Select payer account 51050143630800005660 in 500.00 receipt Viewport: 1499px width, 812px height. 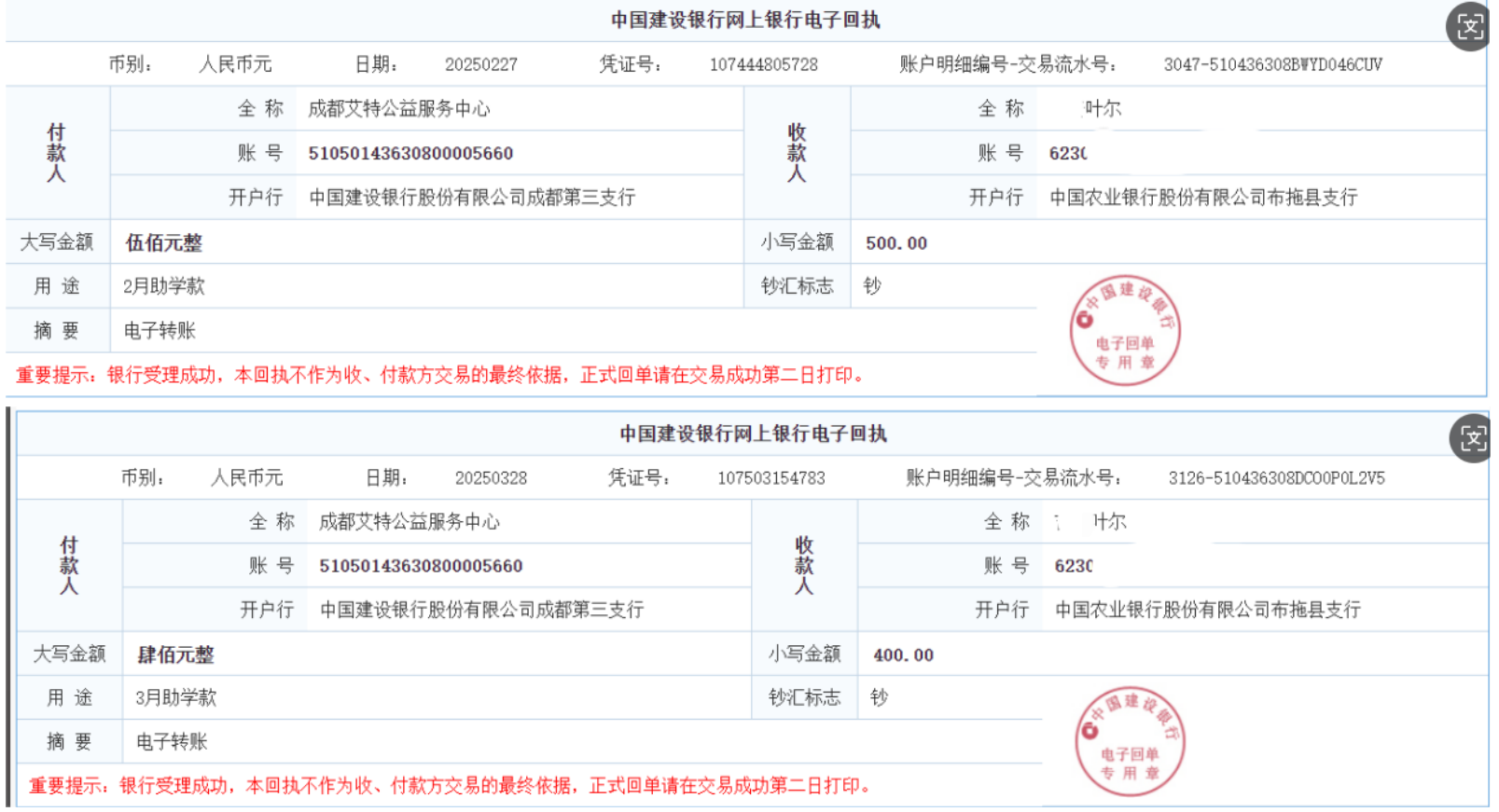tap(410, 153)
